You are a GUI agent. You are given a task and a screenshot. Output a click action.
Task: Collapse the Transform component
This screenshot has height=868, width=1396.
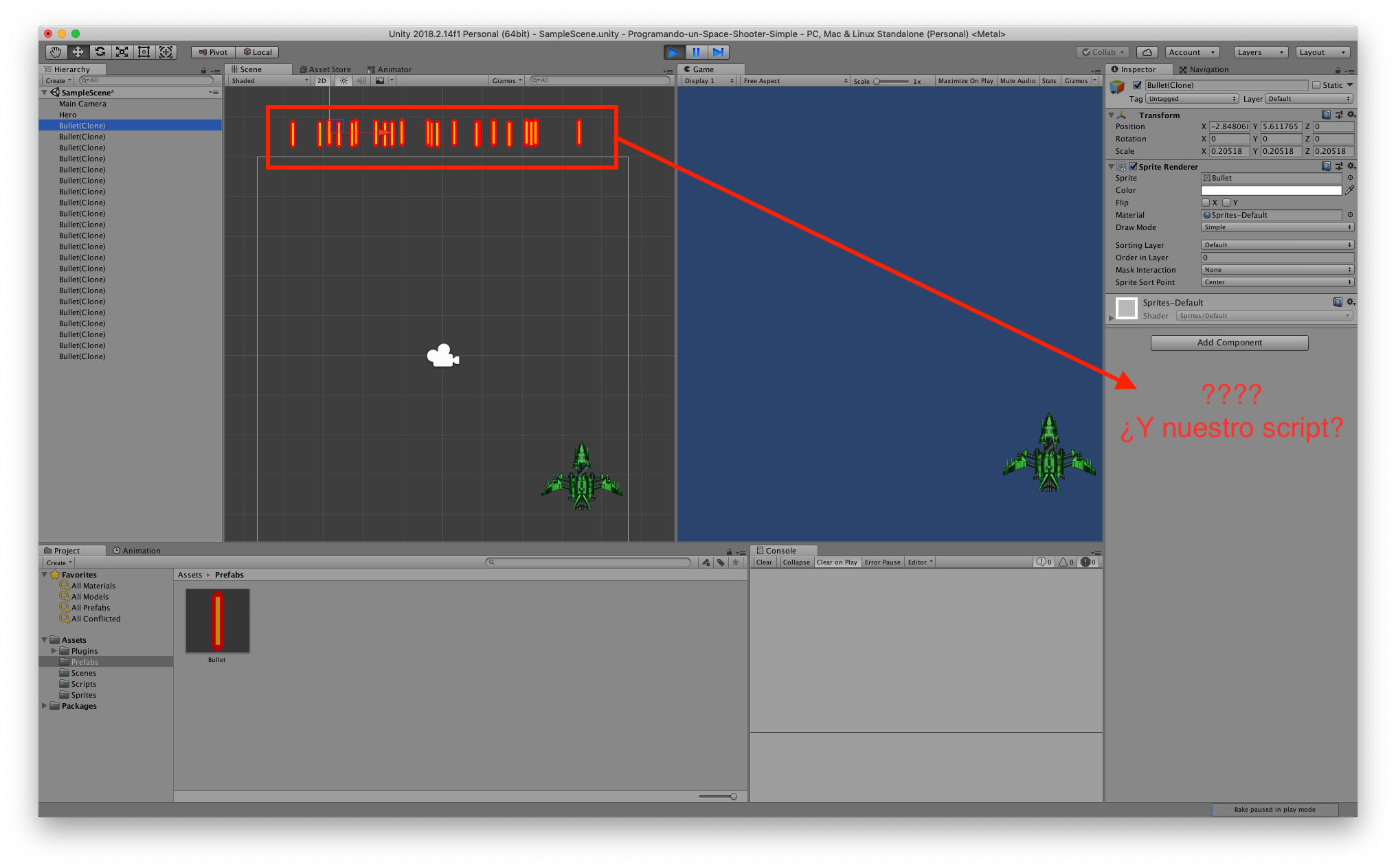tap(1111, 115)
